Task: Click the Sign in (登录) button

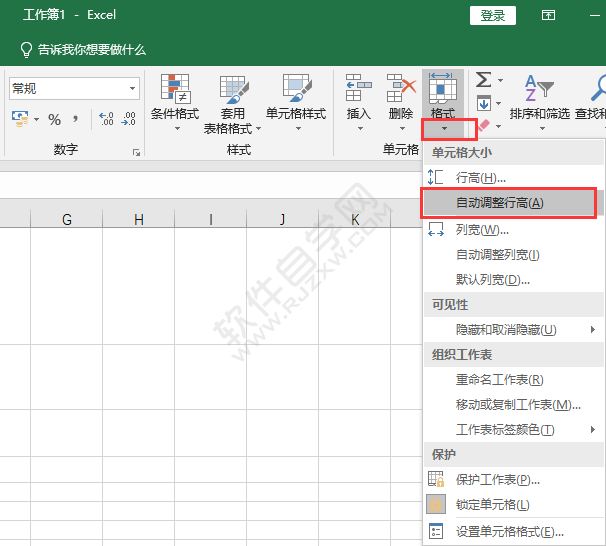Action: pos(493,15)
